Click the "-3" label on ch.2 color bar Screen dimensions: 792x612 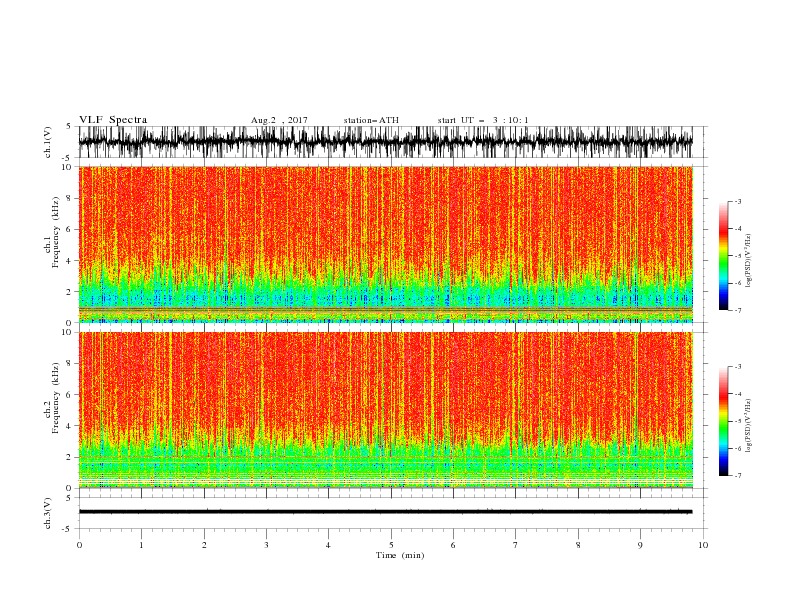737,367
